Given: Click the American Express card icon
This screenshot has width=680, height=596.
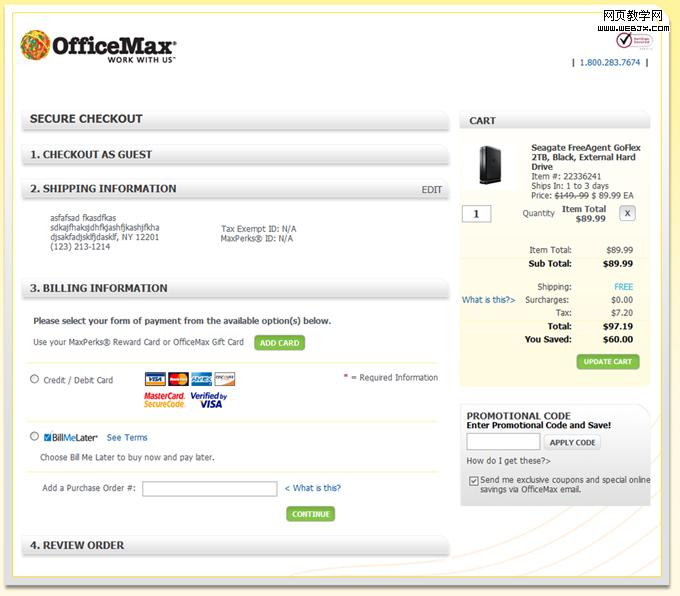Looking at the screenshot, I should pyautogui.click(x=201, y=379).
